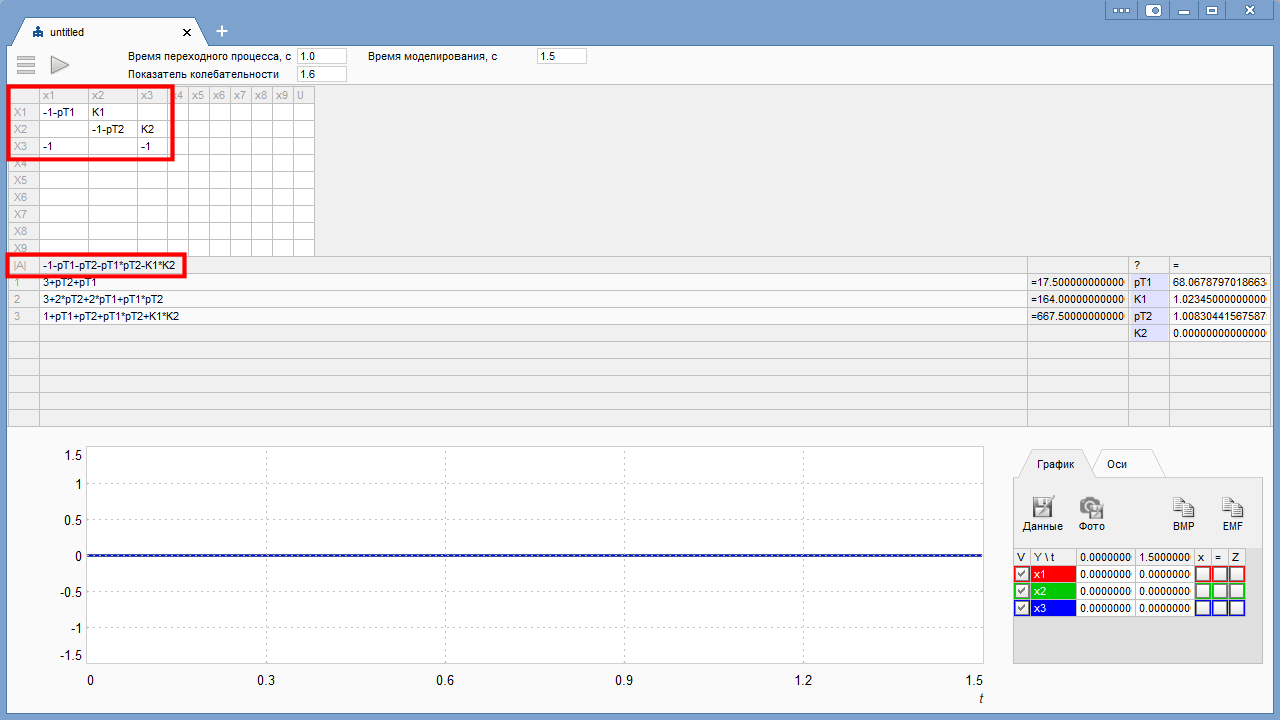Image resolution: width=1280 pixels, height=720 pixels.
Task: Select the -1 cell in X3 row, x3 column
Action: [x=152, y=146]
